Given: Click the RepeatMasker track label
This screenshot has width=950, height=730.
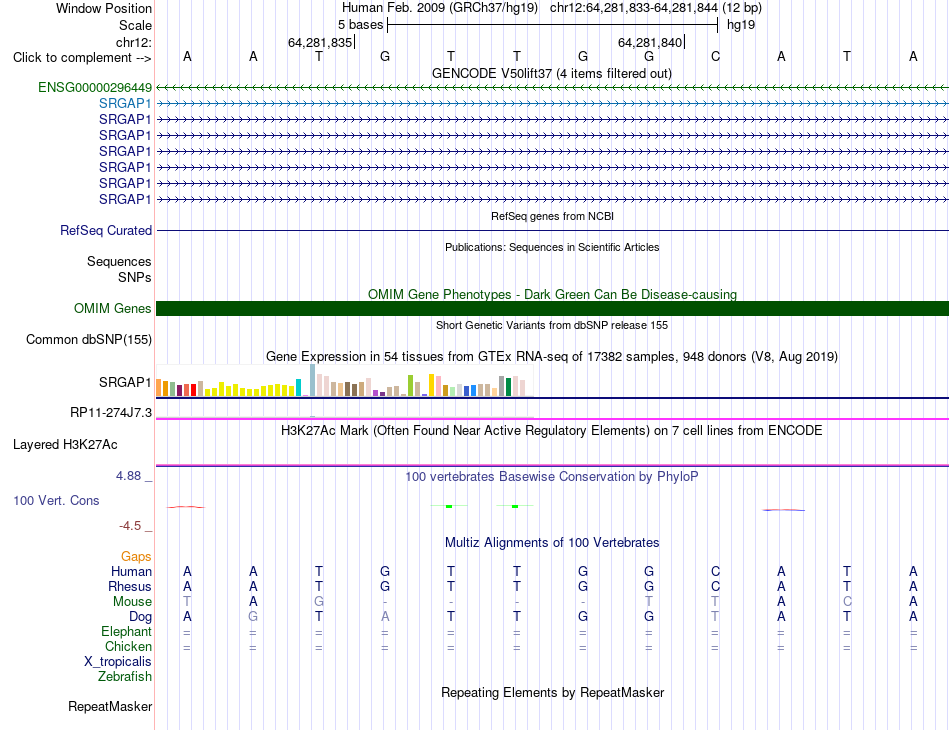Looking at the screenshot, I should [110, 706].
